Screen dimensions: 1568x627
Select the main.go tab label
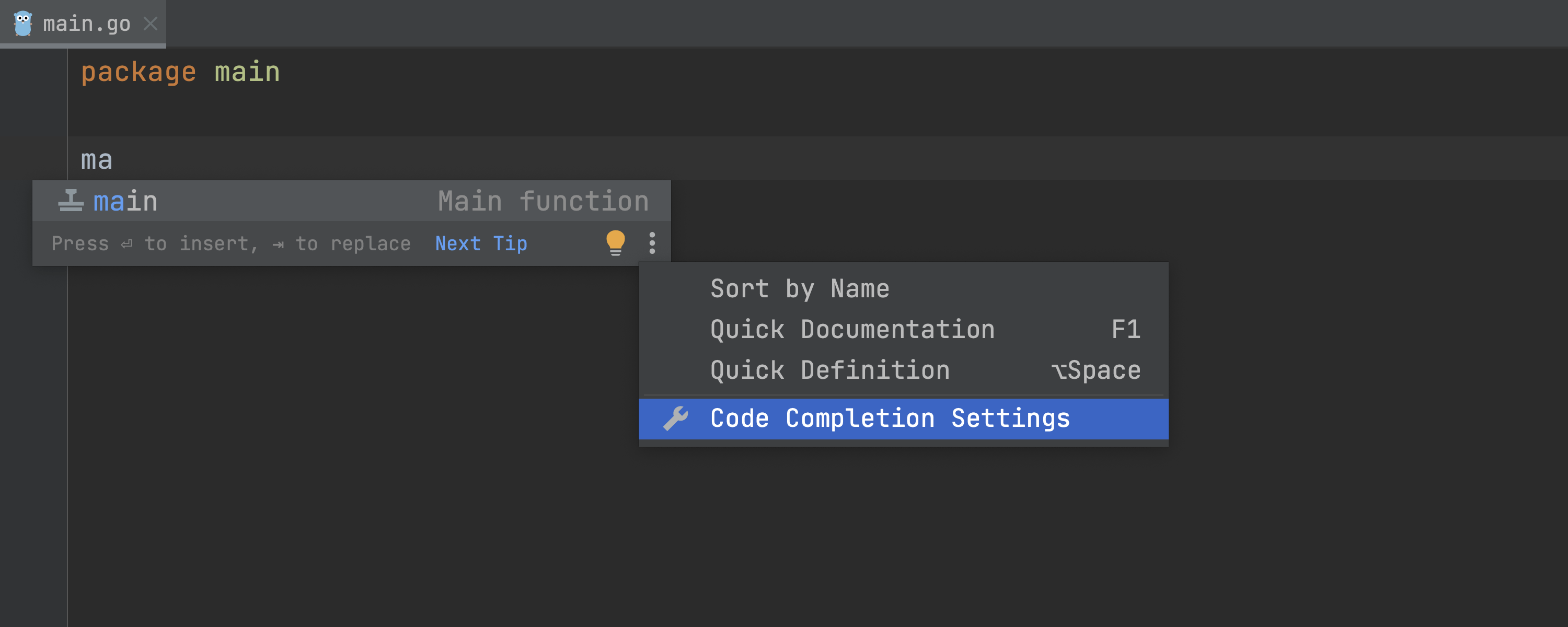[x=86, y=24]
